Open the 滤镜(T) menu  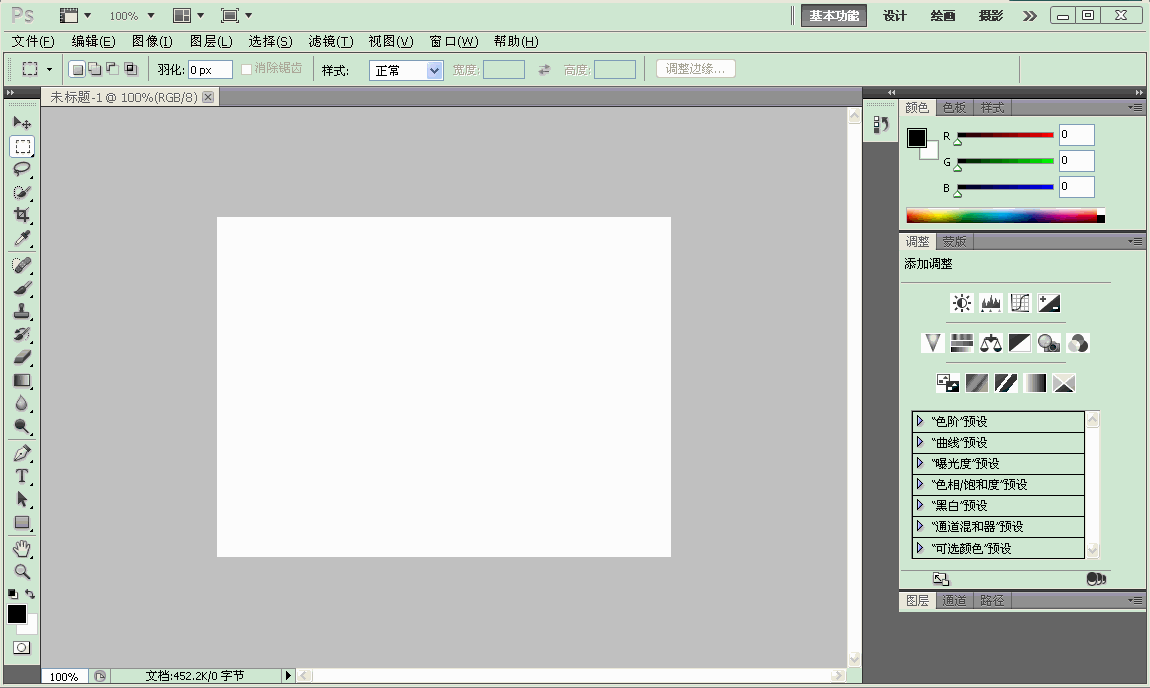(x=331, y=41)
